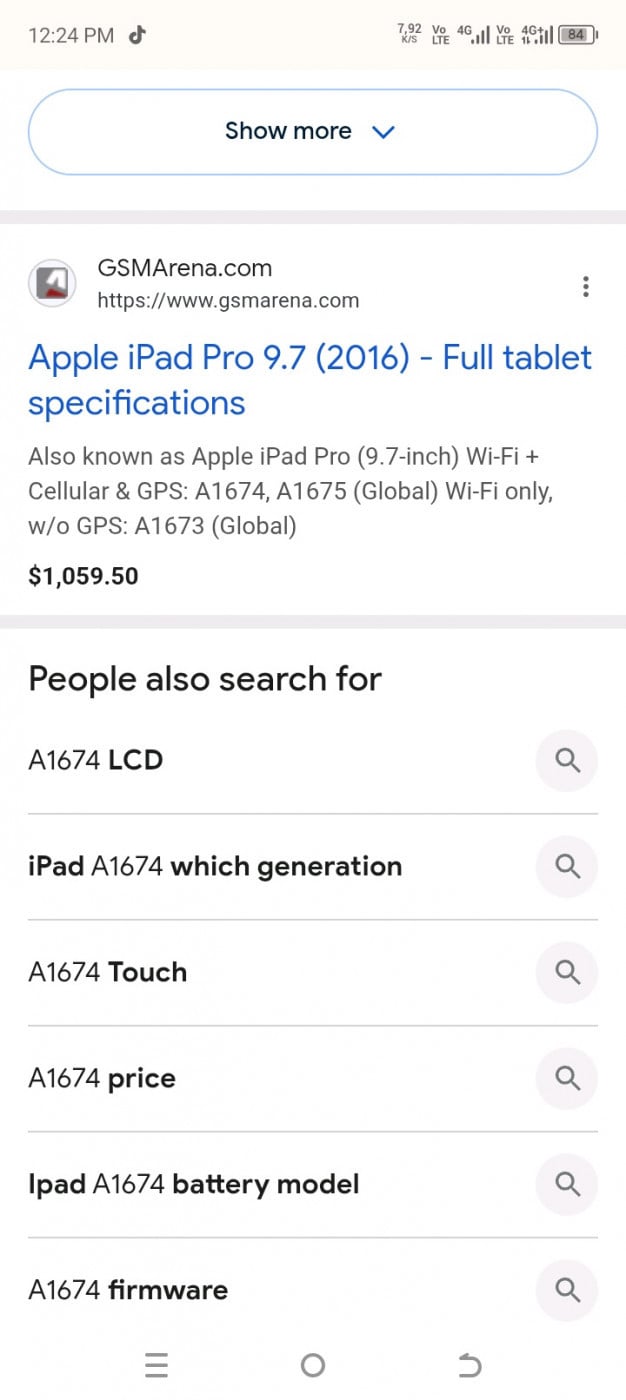This screenshot has height=1400, width=626.
Task: Pick the A1674 firmware suggestion text
Action: tap(128, 1291)
